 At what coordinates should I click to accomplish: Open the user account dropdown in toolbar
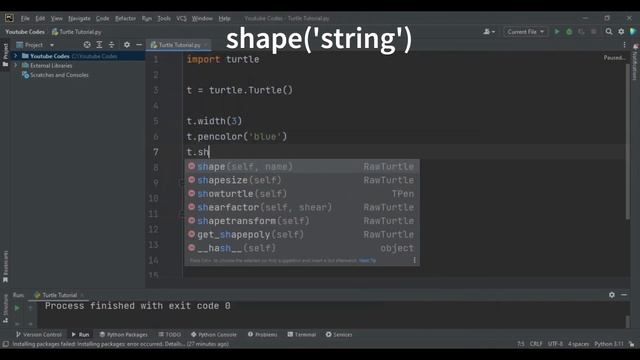coord(489,31)
